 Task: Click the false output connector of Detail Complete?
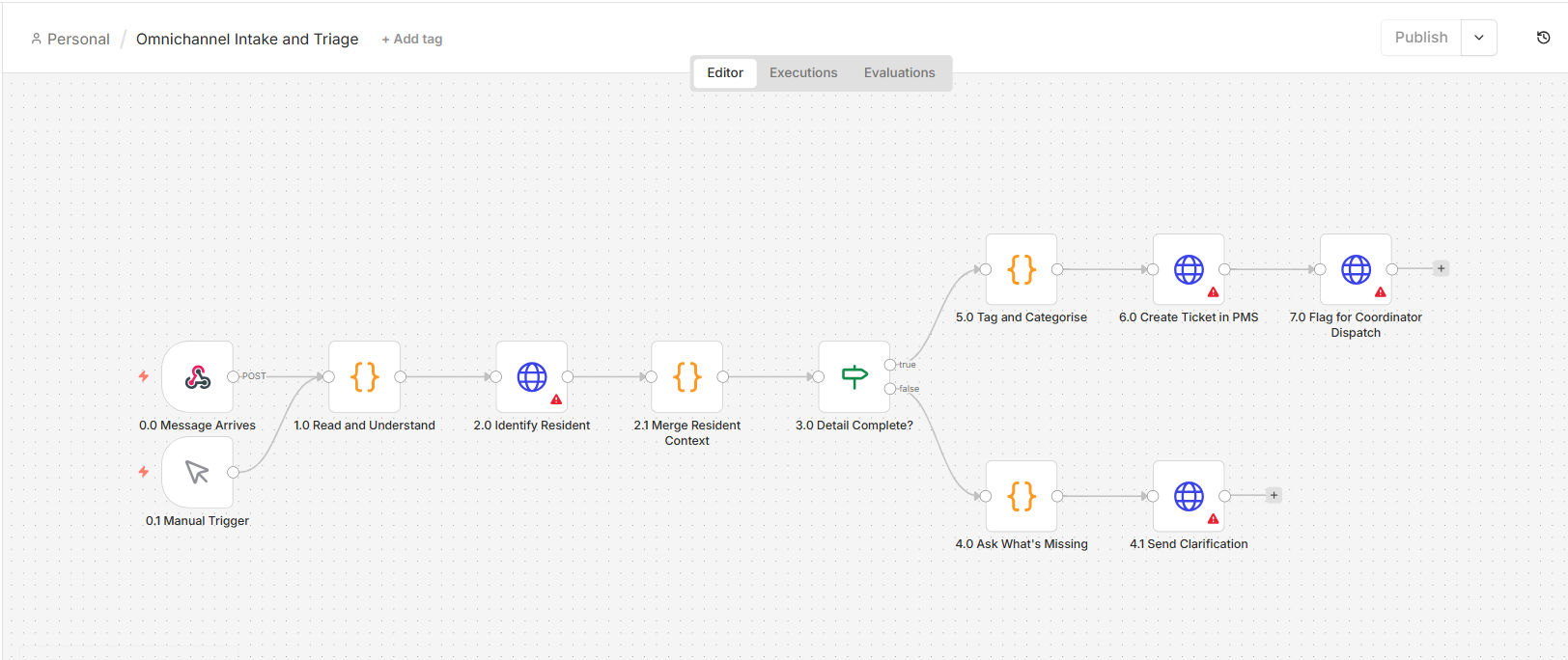(890, 389)
